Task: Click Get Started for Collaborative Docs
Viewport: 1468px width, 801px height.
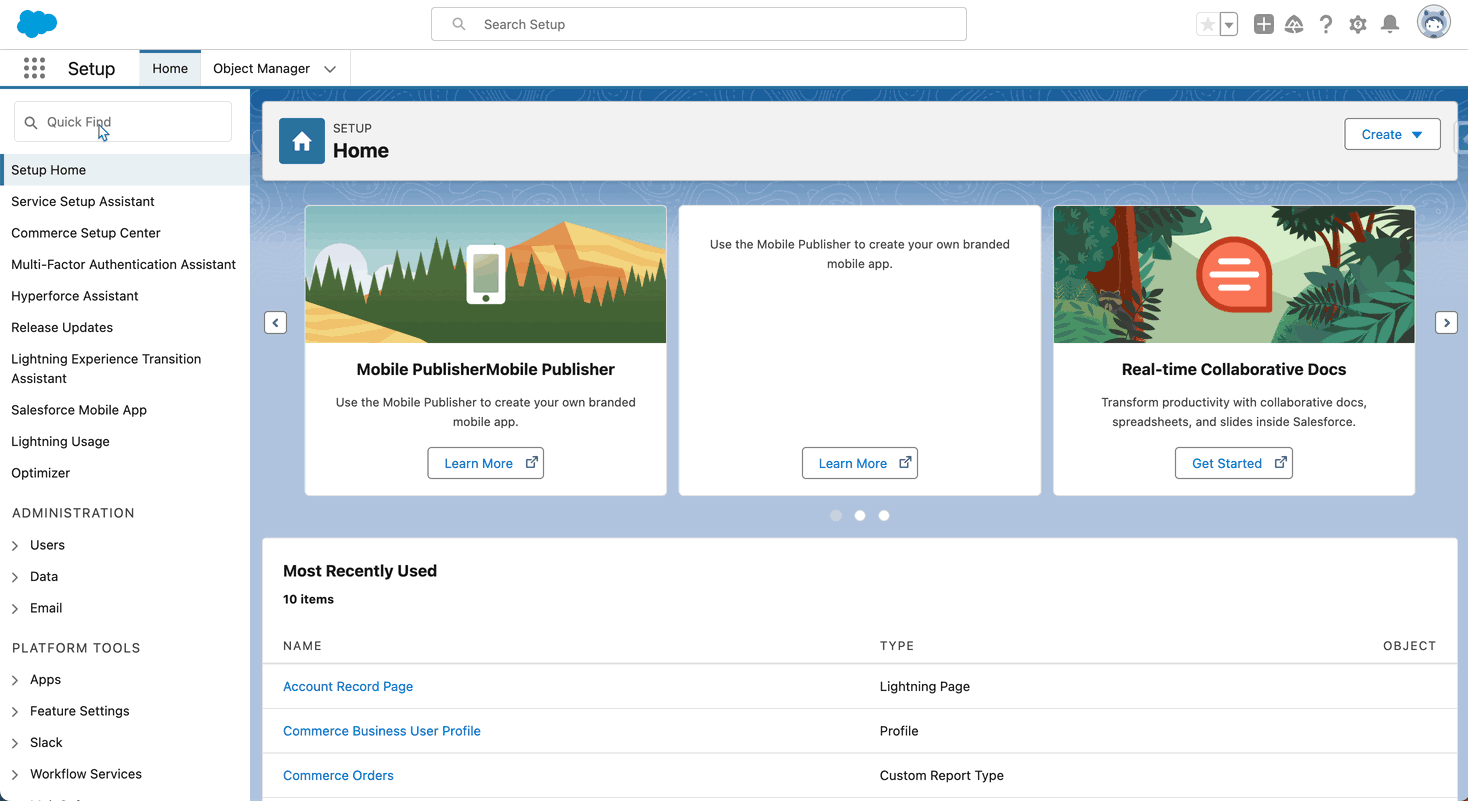Action: click(x=1234, y=463)
